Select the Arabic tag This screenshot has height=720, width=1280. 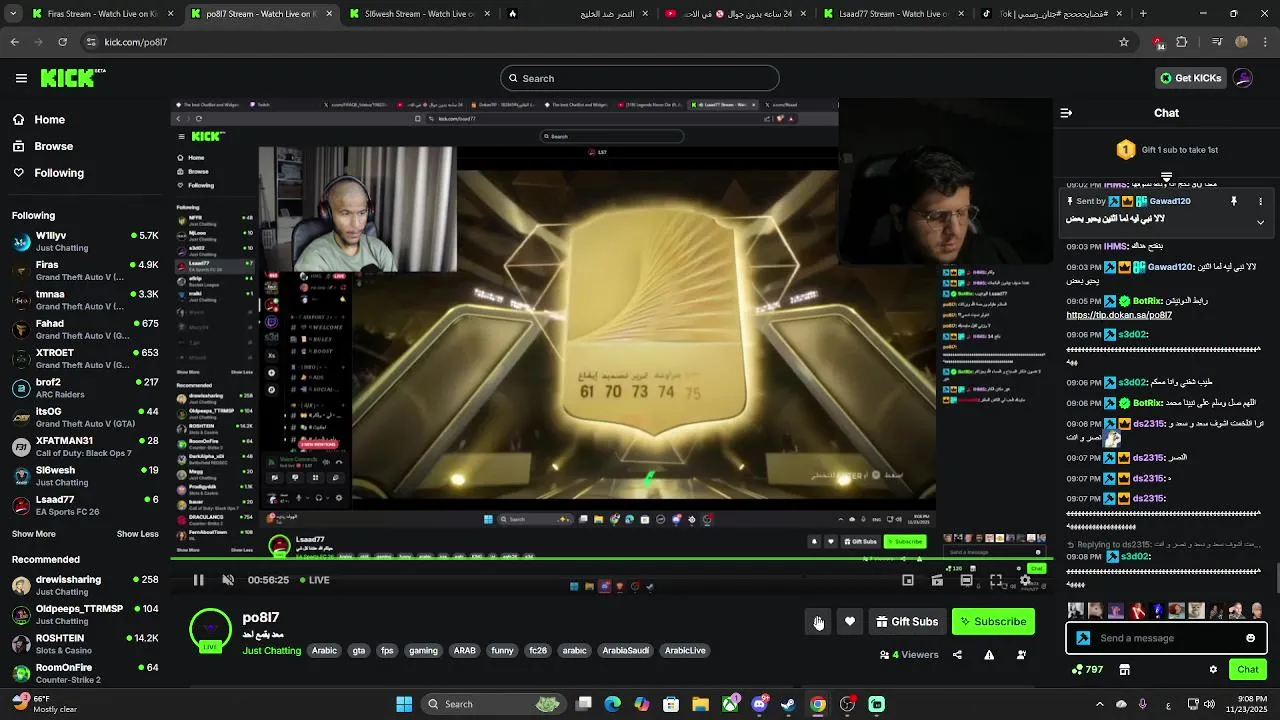pyautogui.click(x=324, y=651)
